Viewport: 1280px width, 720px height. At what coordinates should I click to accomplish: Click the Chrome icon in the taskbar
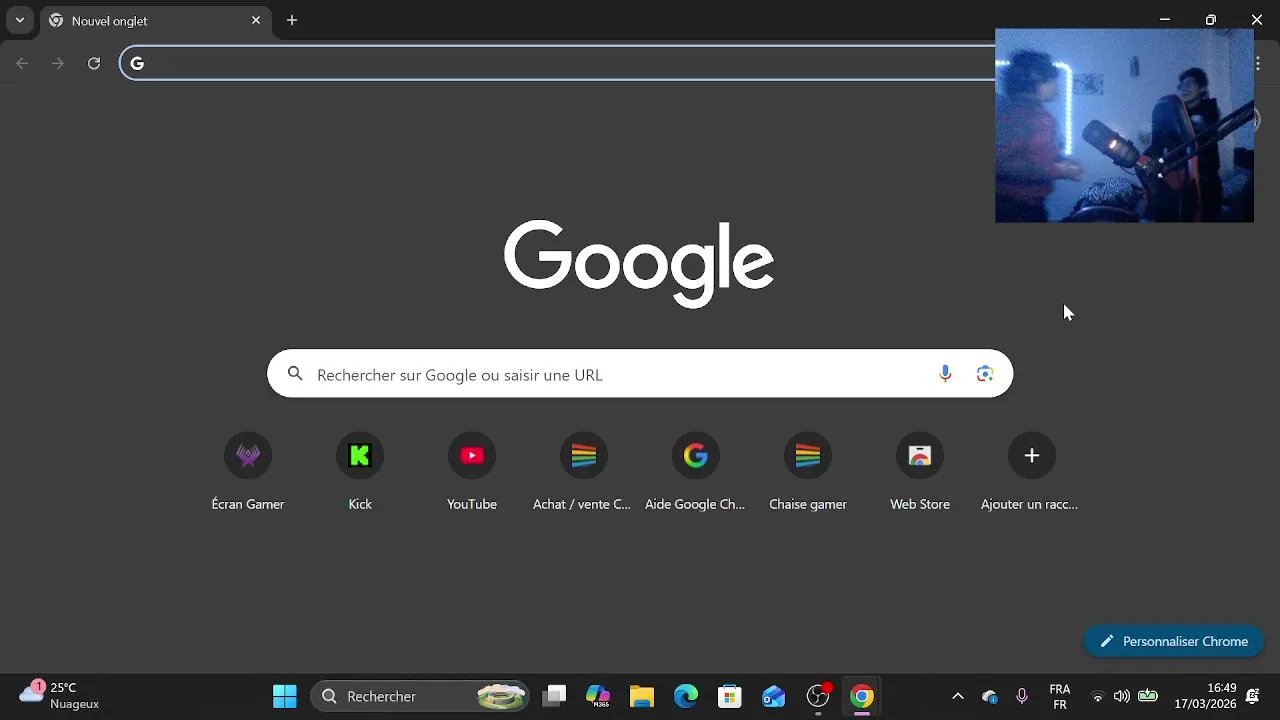(x=862, y=696)
